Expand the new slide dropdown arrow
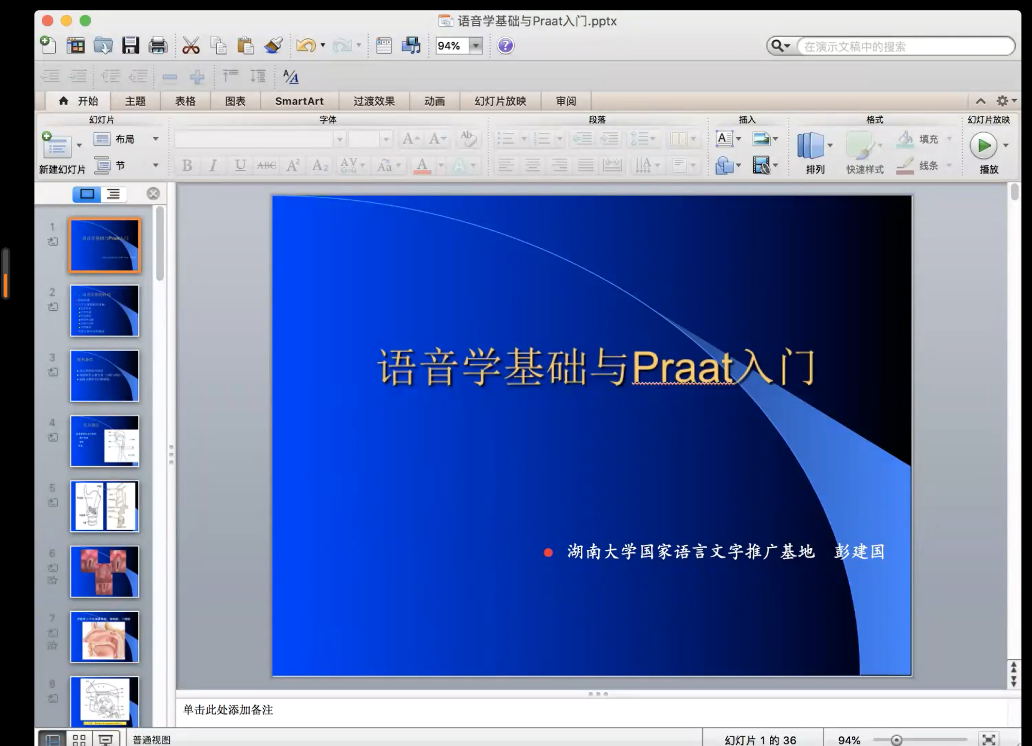1032x746 pixels. 79,145
